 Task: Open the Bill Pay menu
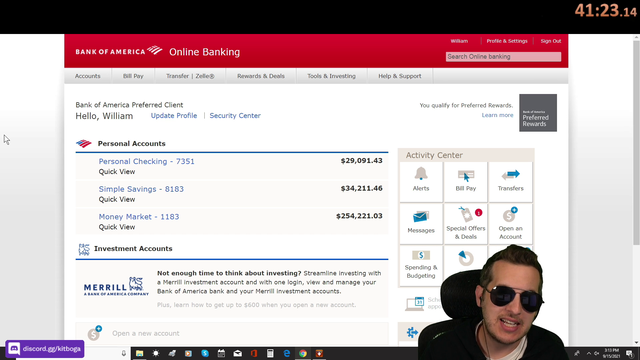133,76
